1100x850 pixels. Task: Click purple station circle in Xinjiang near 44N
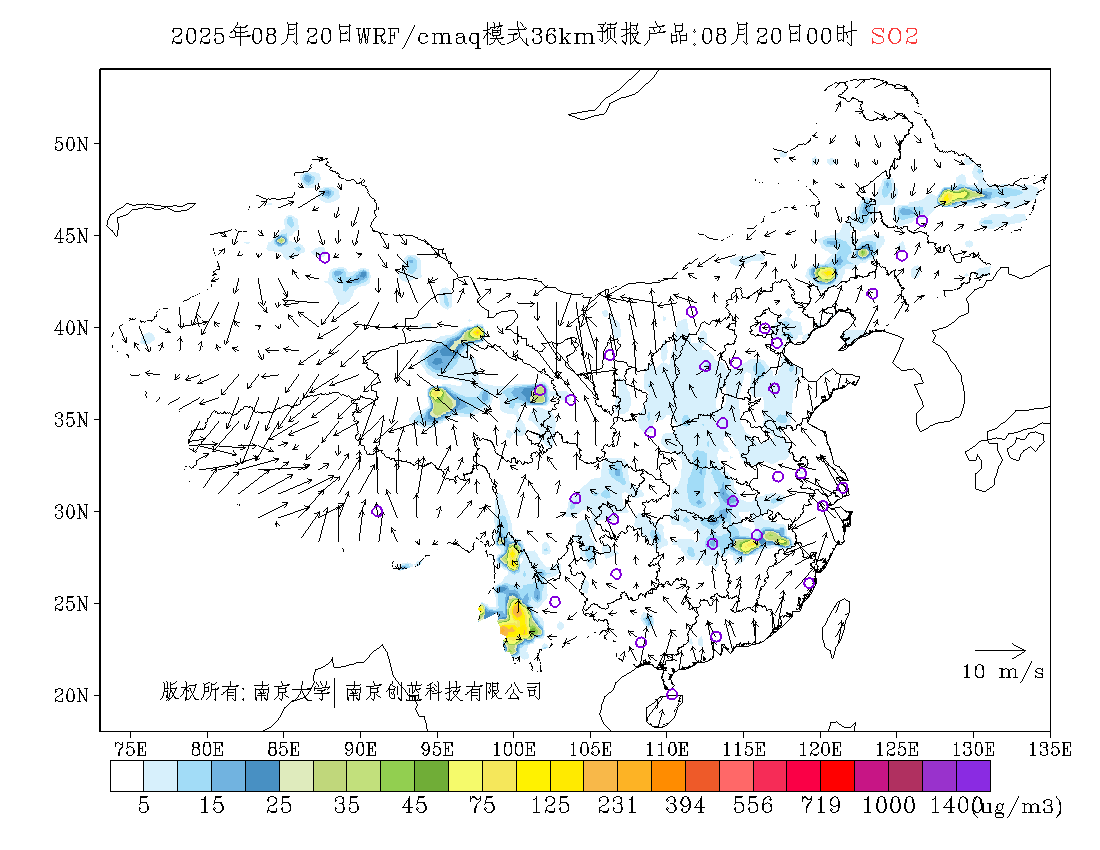point(324,257)
